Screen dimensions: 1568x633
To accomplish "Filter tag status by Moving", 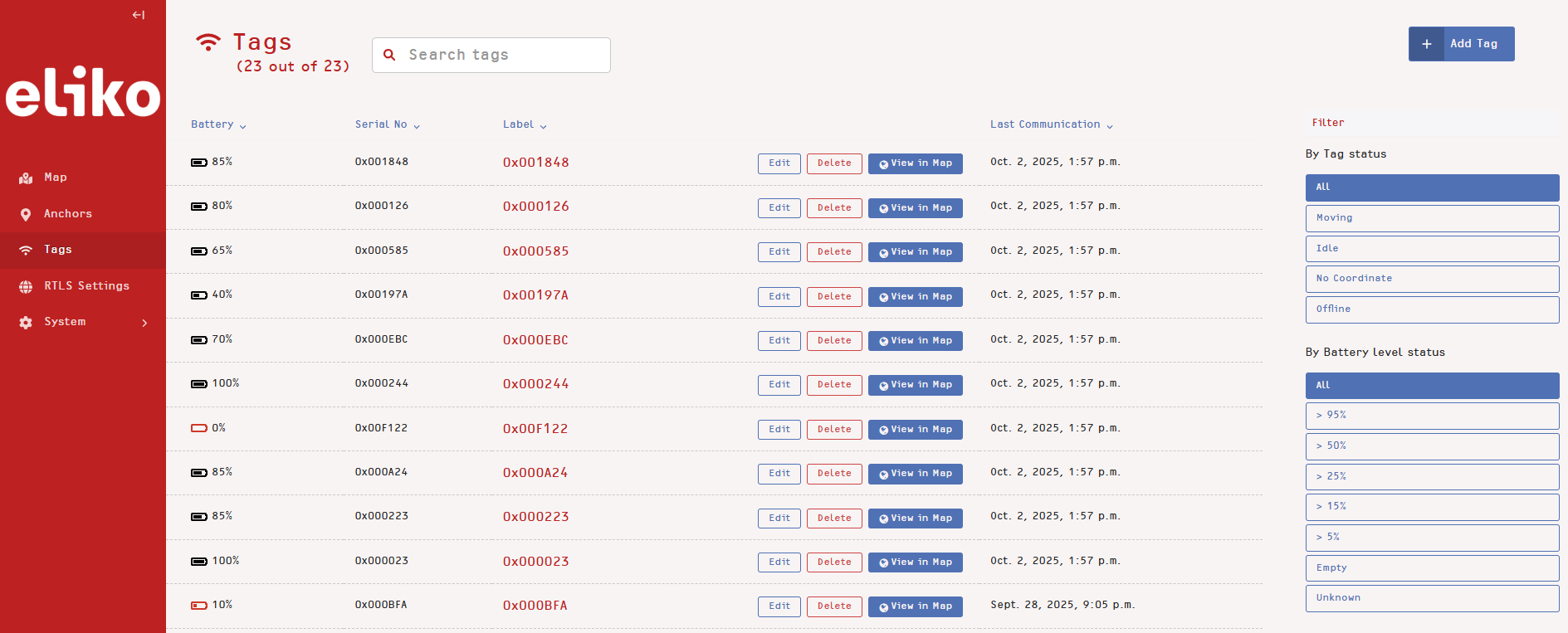I will point(1431,218).
